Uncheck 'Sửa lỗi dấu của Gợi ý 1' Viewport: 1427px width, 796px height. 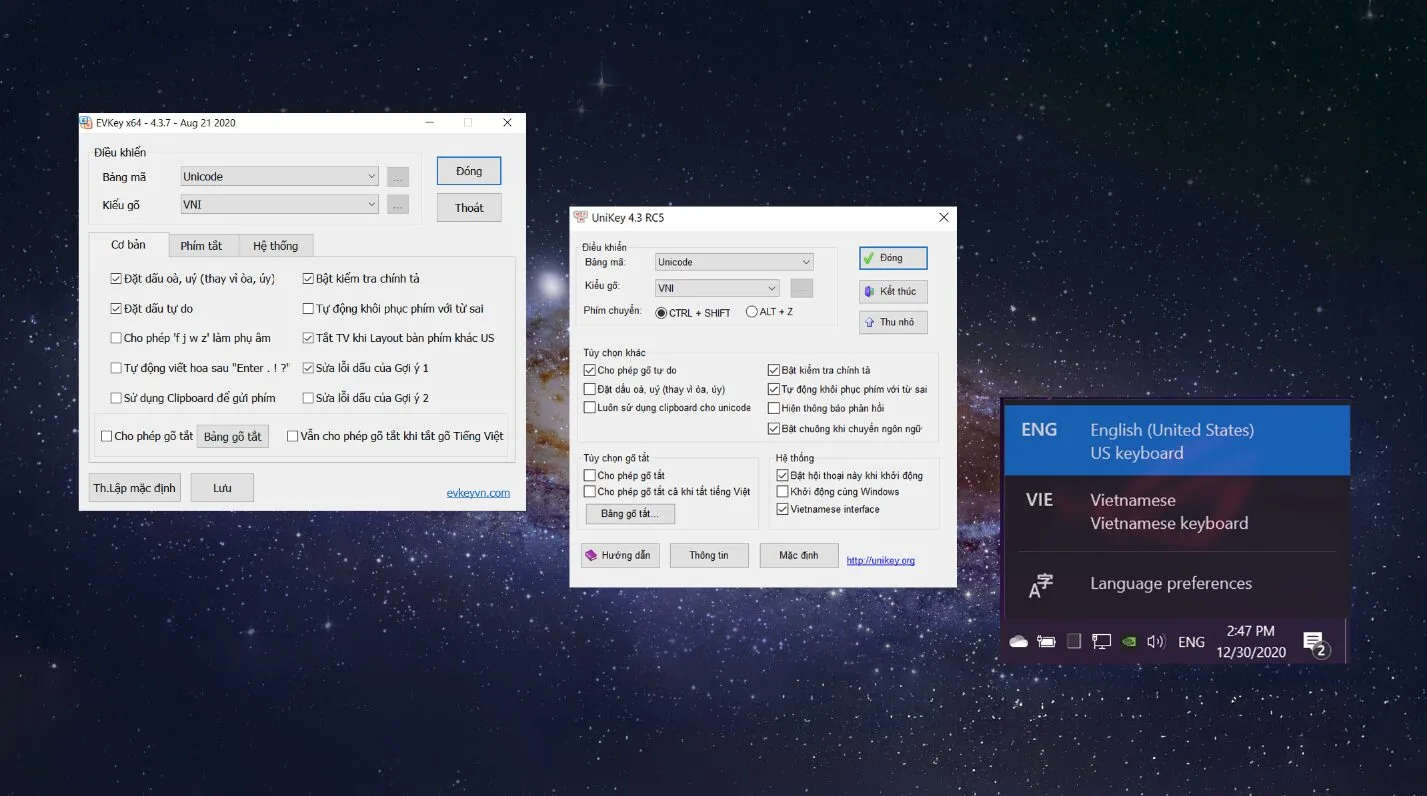pyautogui.click(x=308, y=368)
